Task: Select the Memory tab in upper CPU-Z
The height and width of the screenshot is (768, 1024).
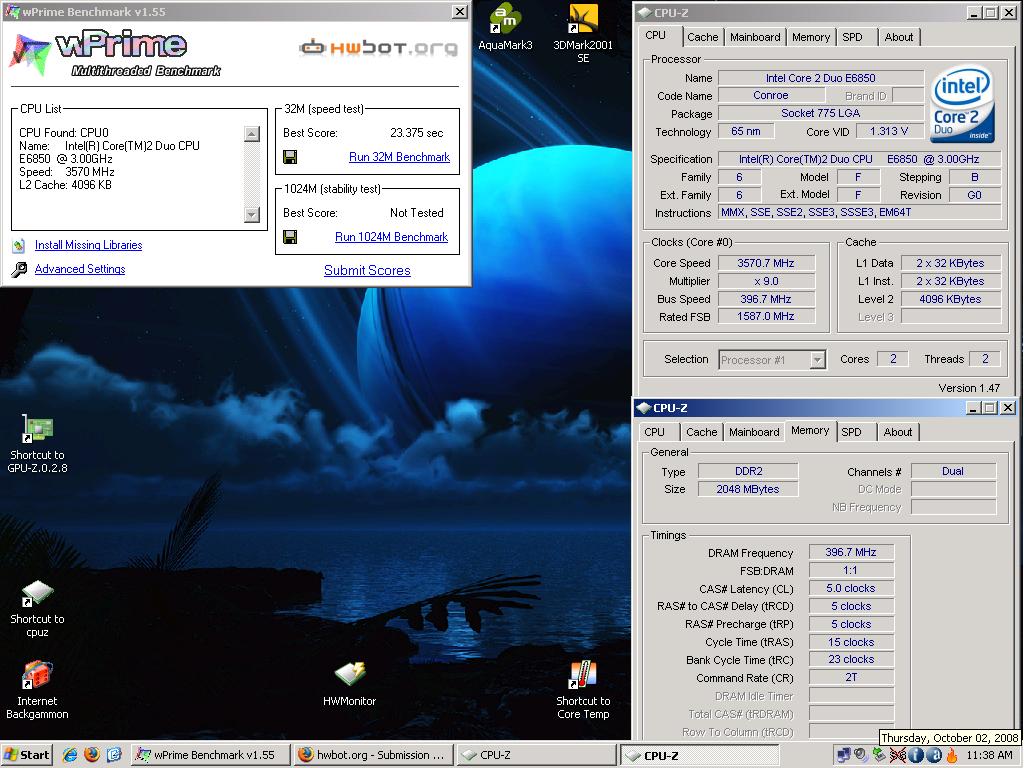Action: (x=810, y=37)
